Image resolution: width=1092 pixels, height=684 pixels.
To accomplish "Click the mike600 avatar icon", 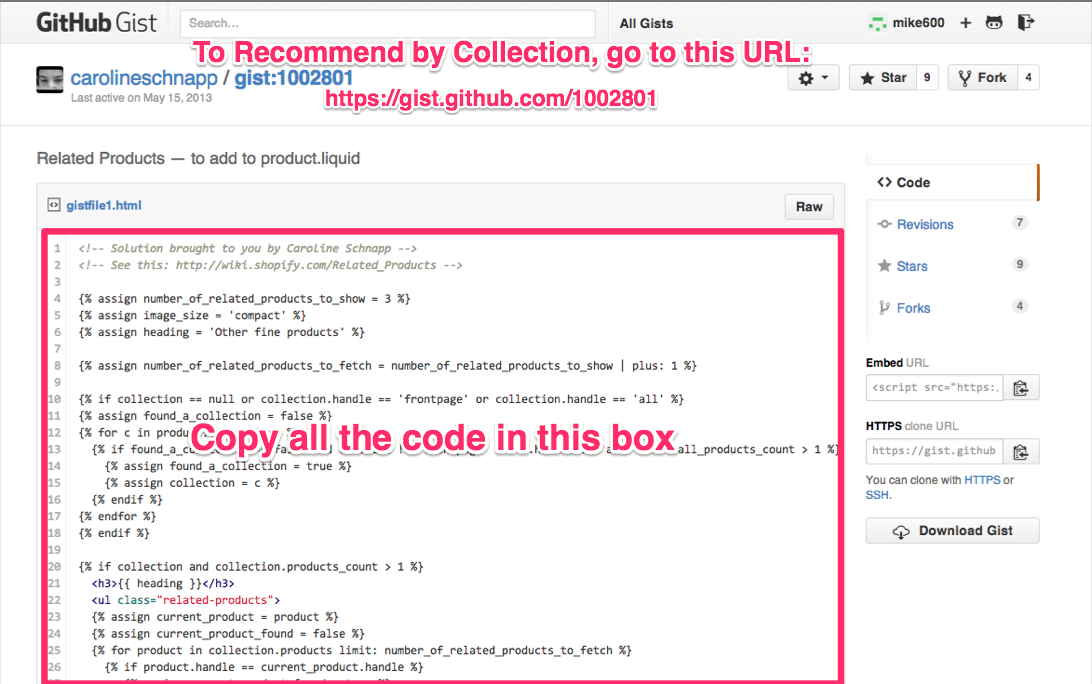I will (x=877, y=24).
